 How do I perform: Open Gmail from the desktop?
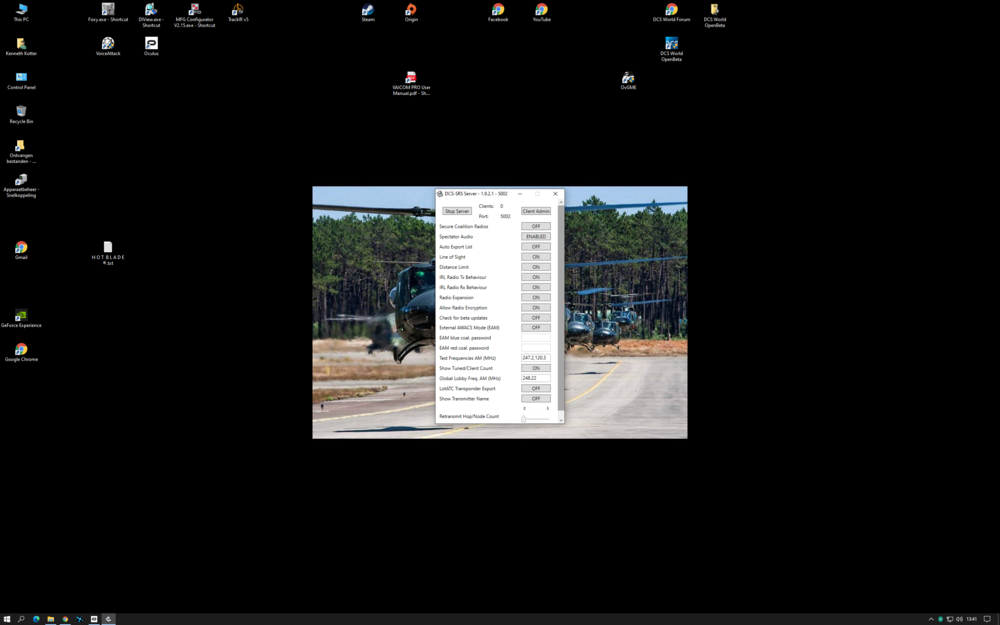tap(21, 250)
